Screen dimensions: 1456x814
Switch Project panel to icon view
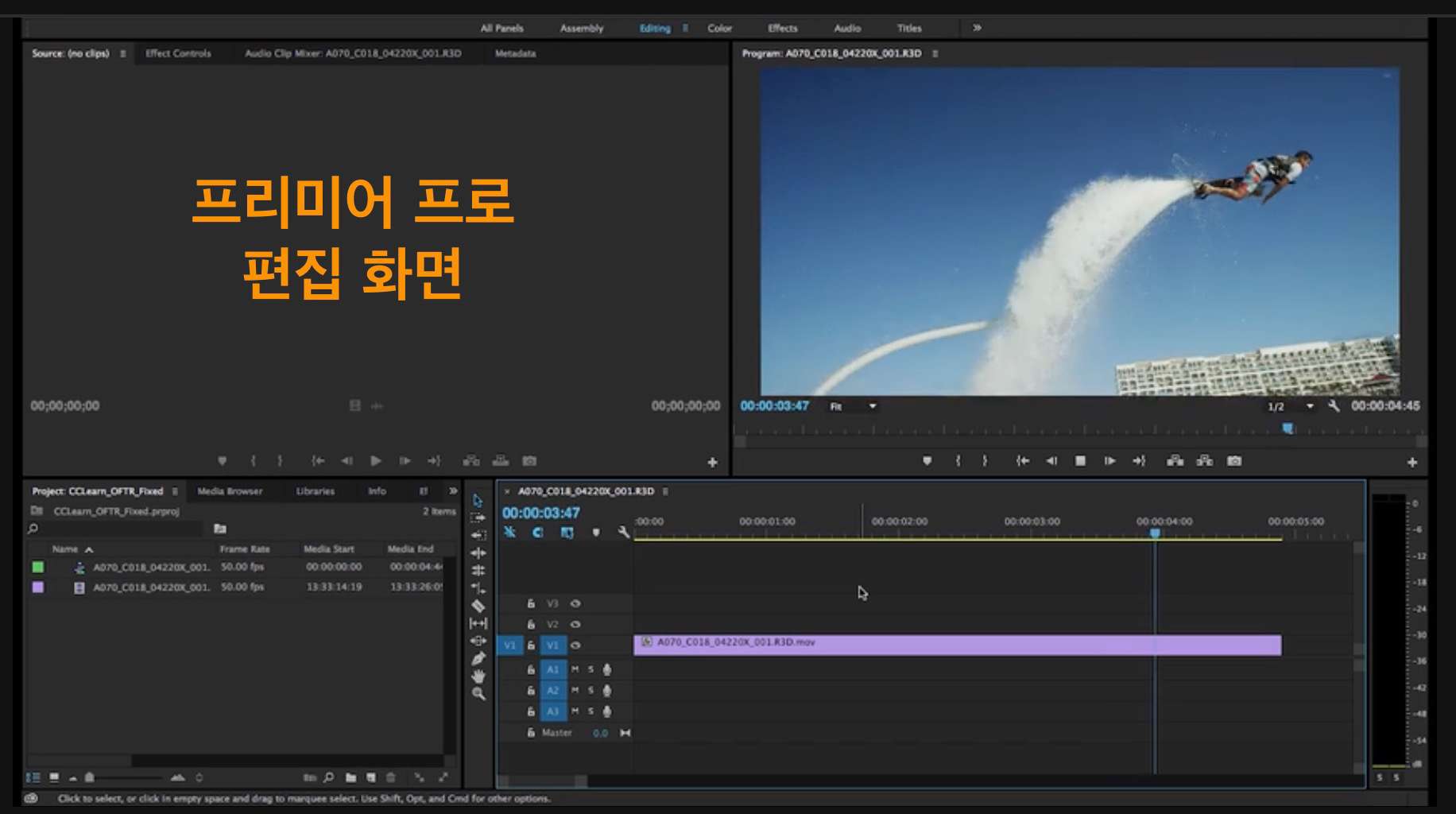[54, 777]
